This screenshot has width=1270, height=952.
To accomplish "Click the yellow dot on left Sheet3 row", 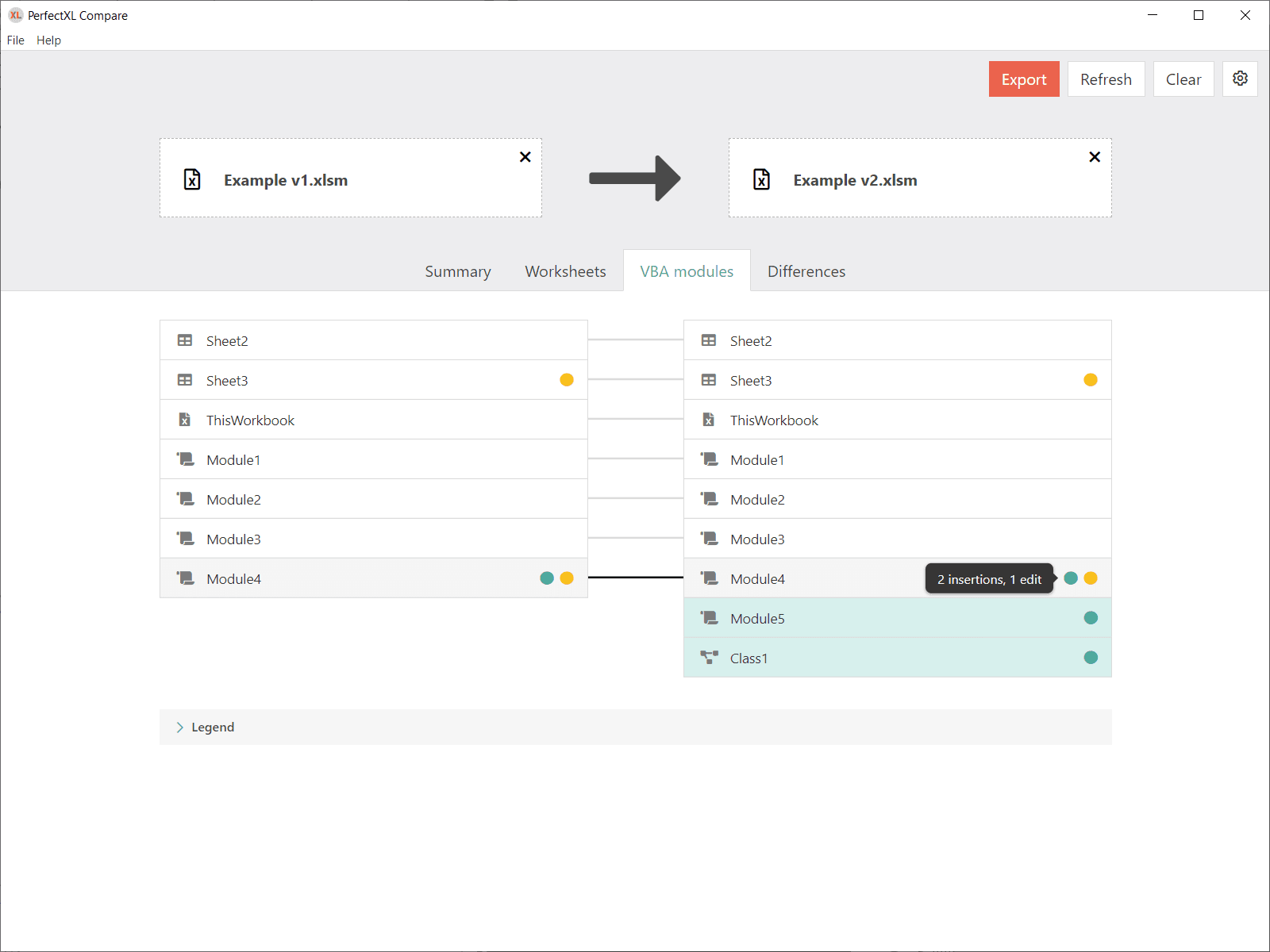I will (x=567, y=380).
